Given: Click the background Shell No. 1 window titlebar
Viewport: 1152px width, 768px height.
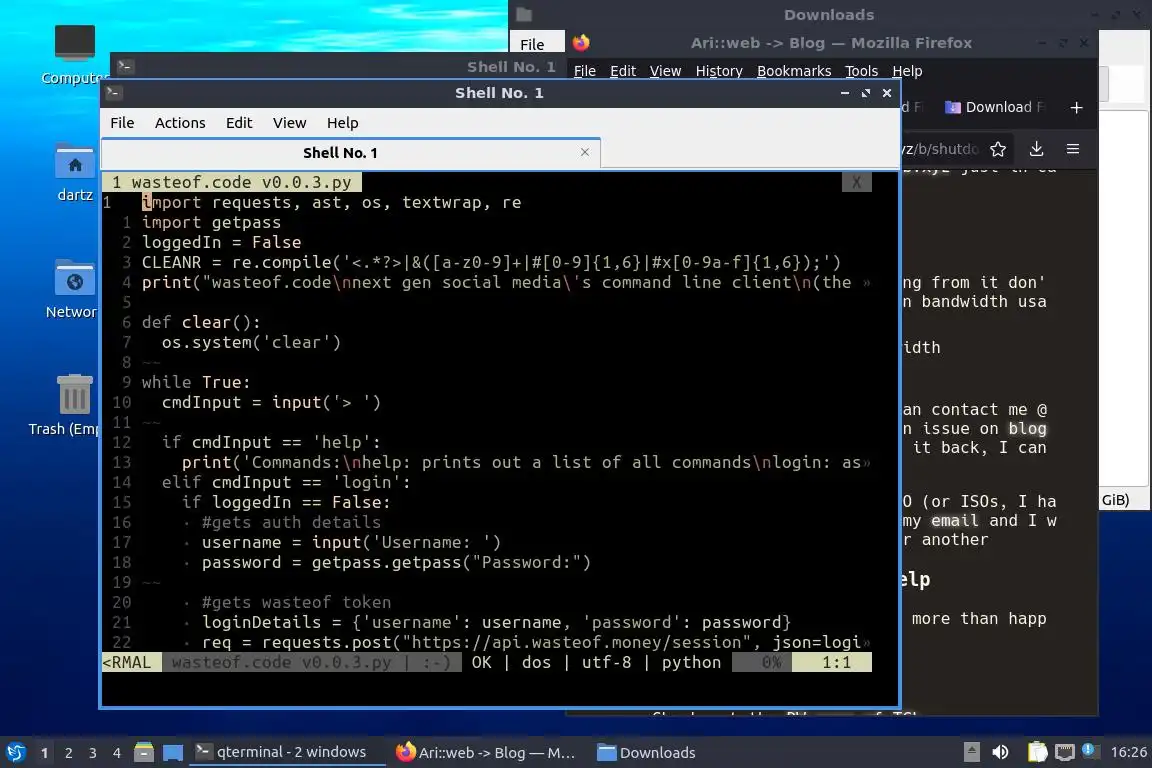Looking at the screenshot, I should 339,66.
